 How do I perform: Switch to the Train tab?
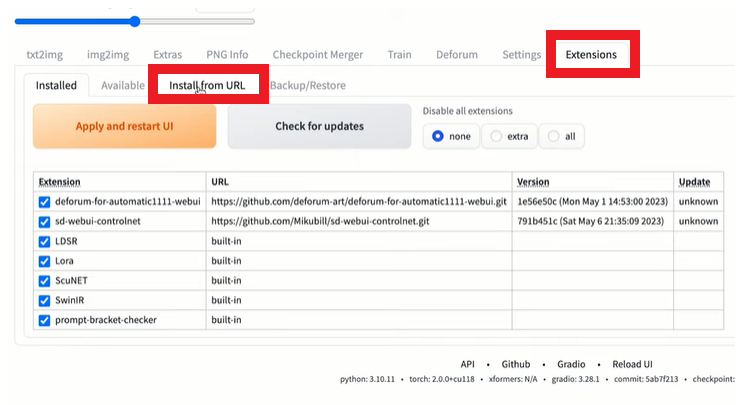[x=400, y=55]
